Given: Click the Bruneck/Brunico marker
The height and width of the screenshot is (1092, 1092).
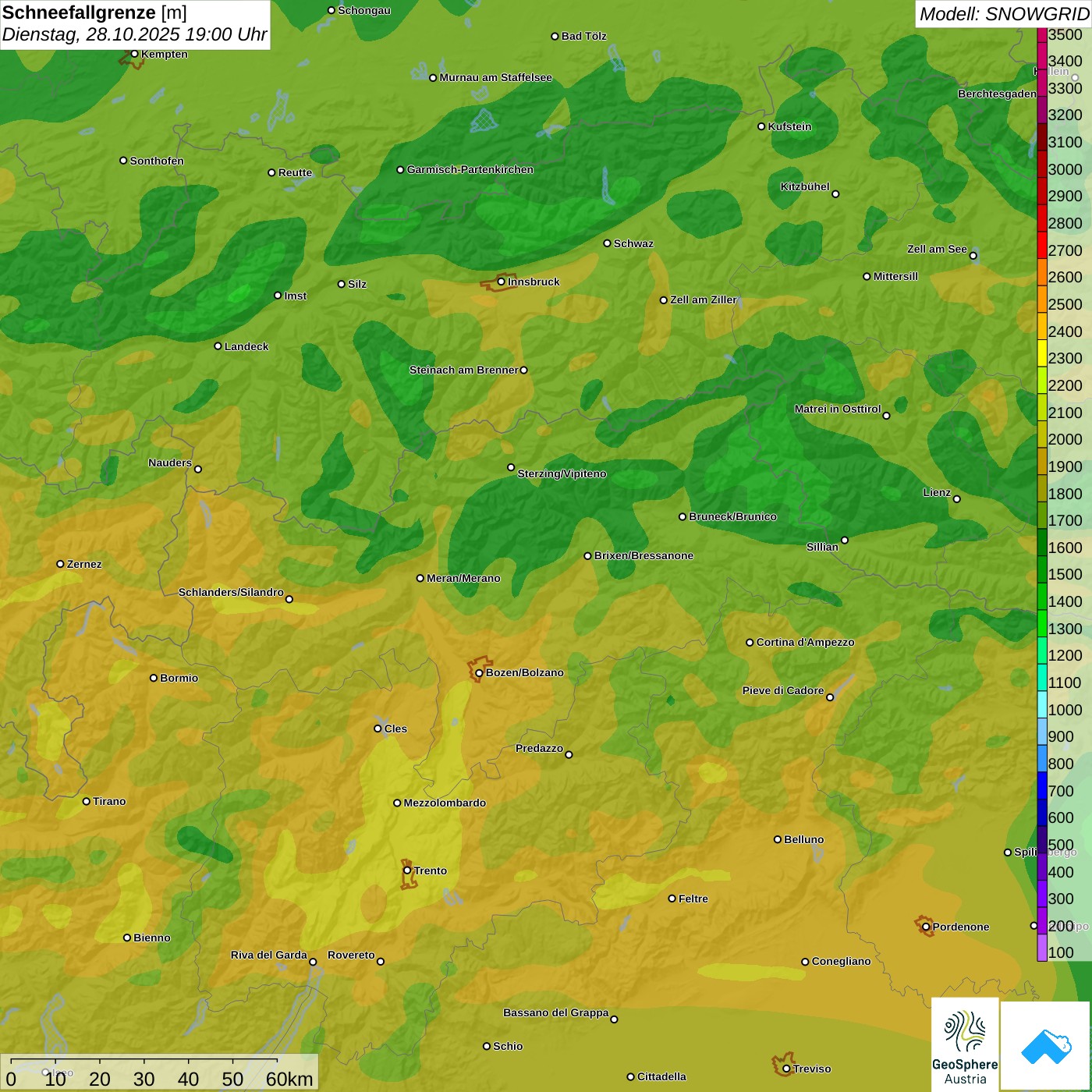Looking at the screenshot, I should 682,516.
